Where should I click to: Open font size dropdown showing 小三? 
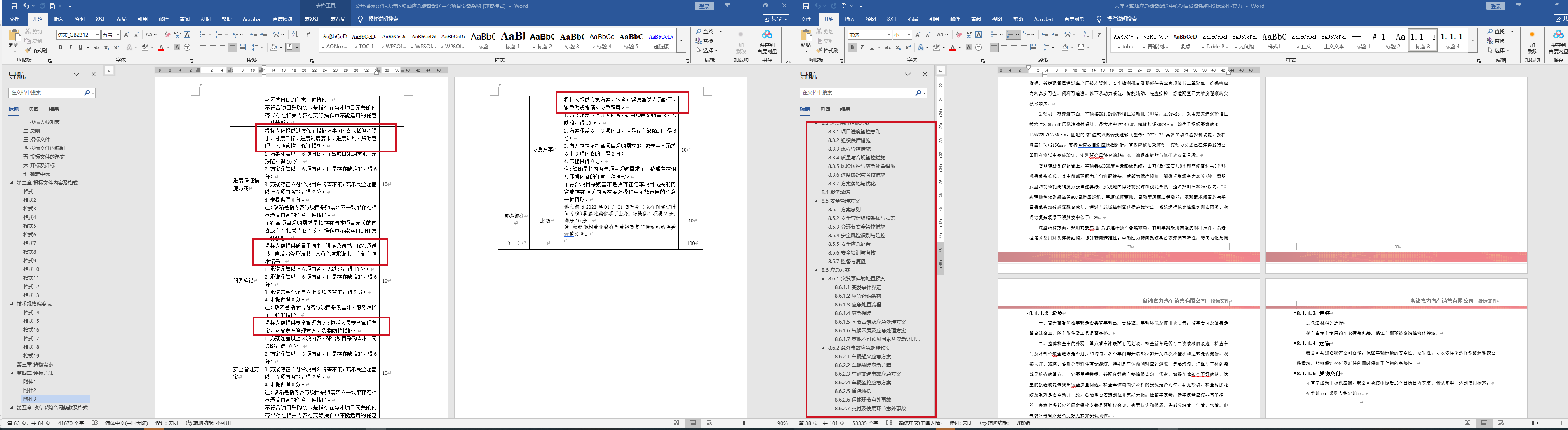[909, 35]
